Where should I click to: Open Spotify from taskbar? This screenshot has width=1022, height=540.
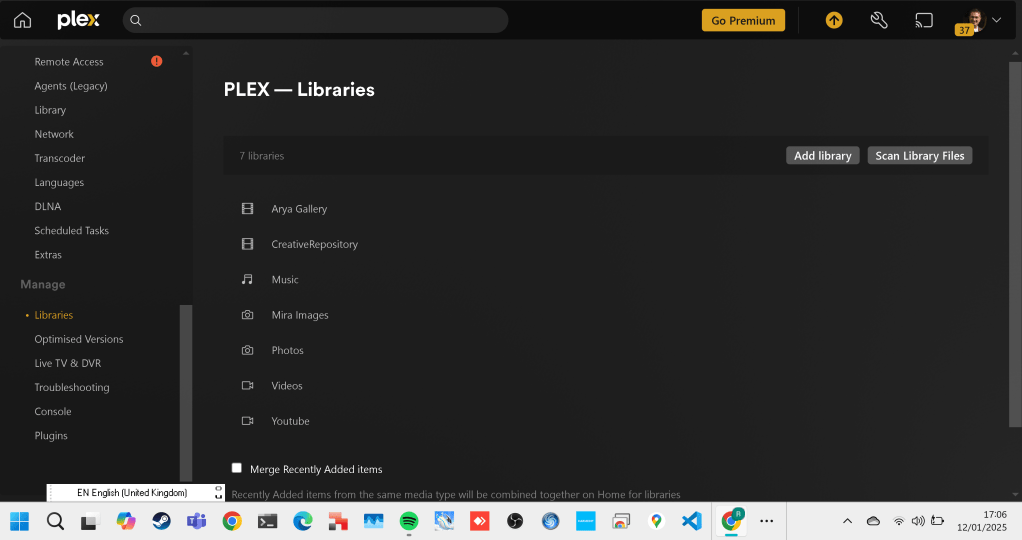pyautogui.click(x=409, y=521)
